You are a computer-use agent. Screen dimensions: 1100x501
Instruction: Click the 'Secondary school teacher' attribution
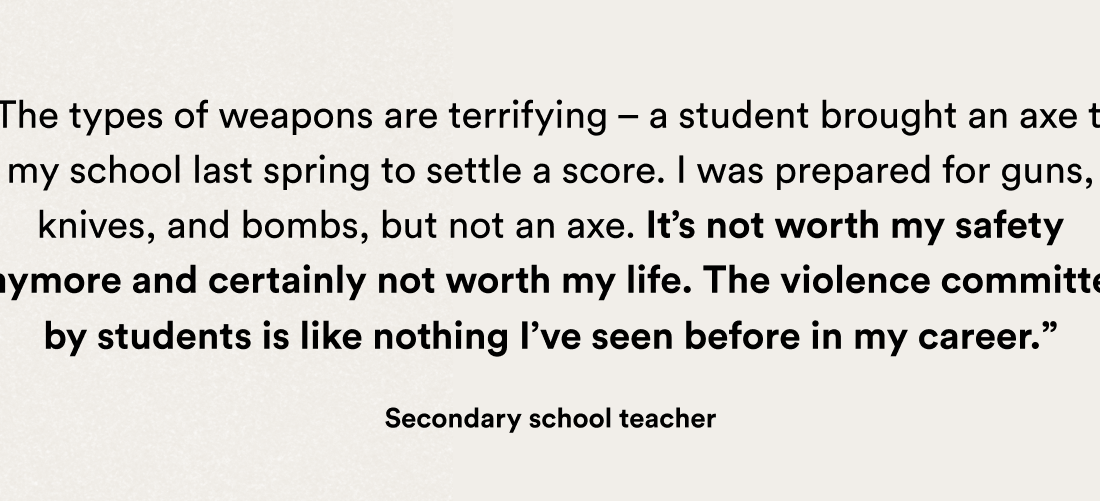(550, 419)
